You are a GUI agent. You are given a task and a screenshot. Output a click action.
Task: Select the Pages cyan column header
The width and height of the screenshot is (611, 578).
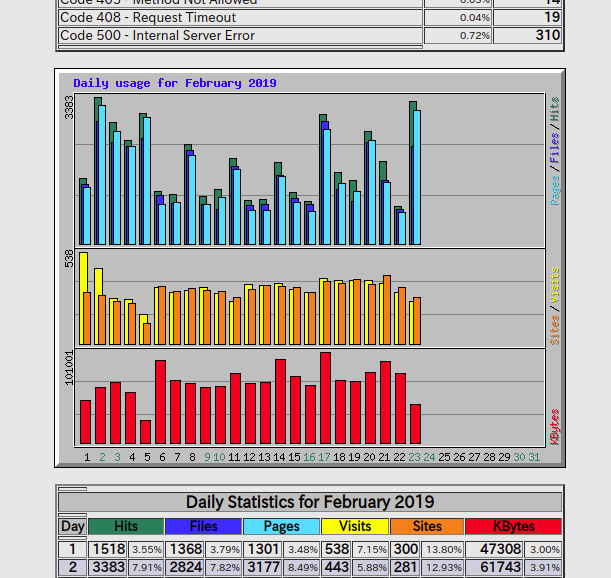[x=281, y=526]
